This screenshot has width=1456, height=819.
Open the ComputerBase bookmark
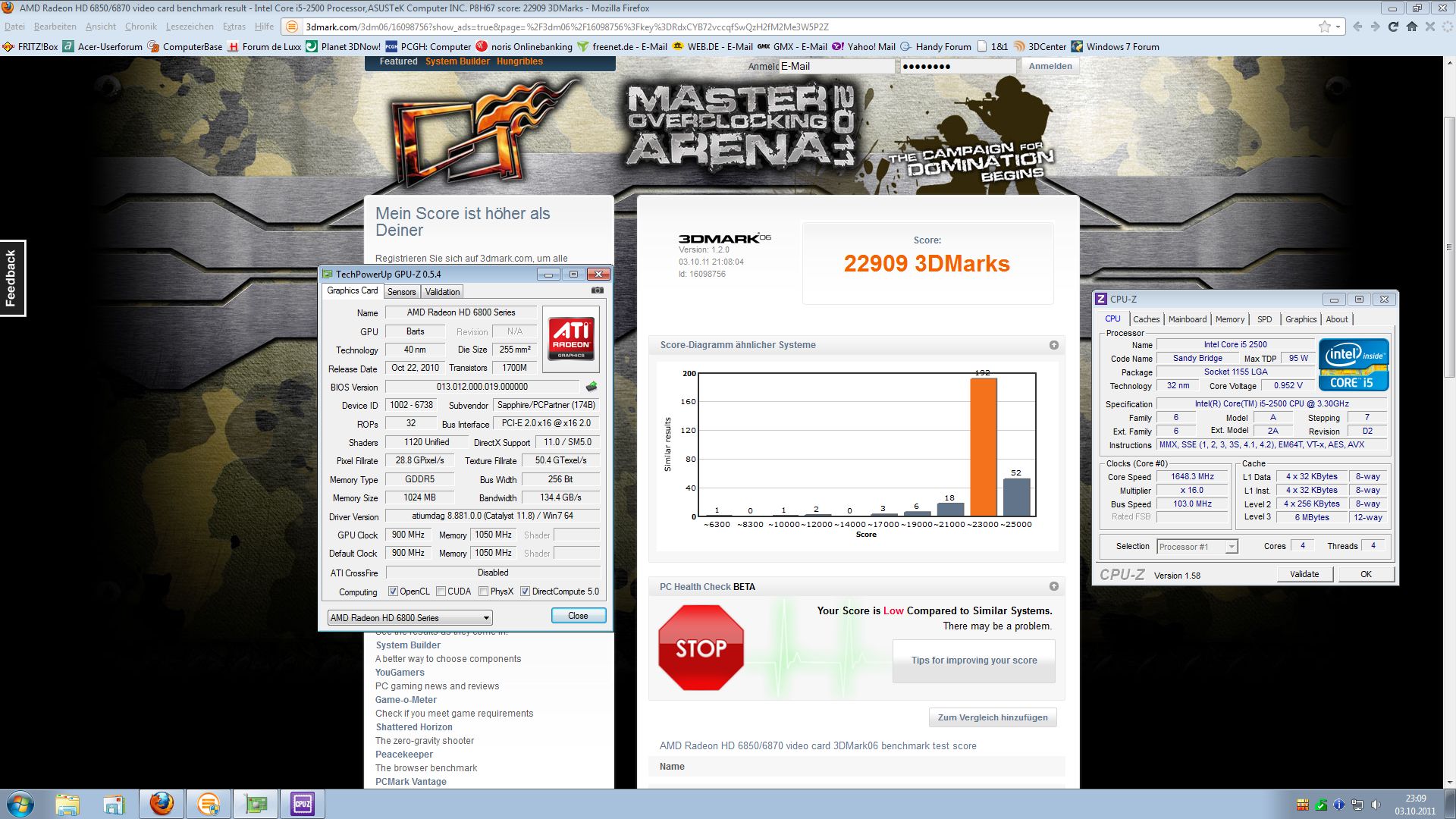(x=185, y=46)
